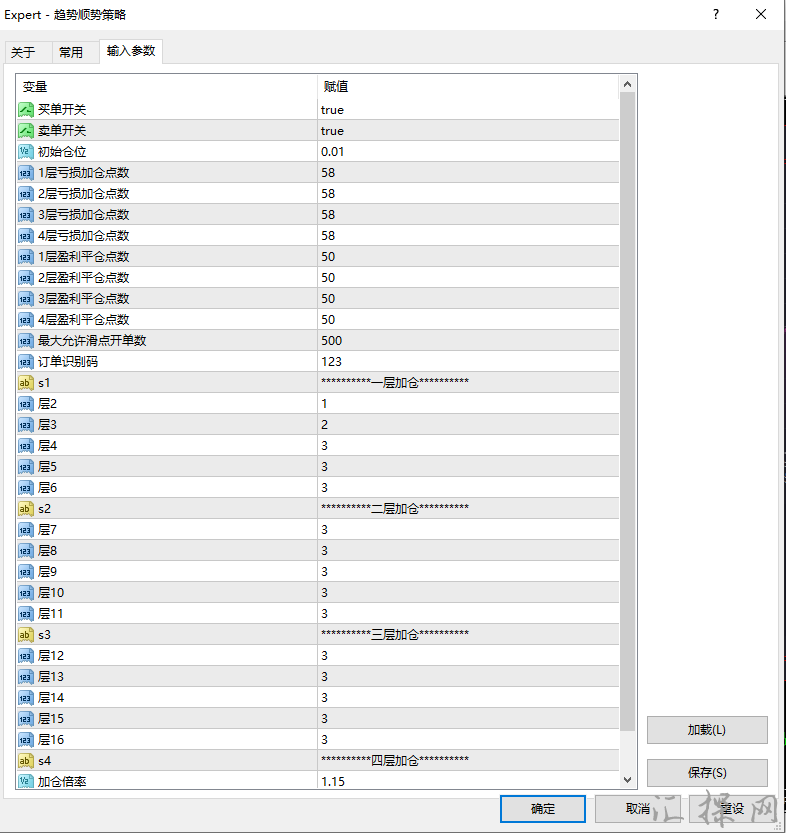Screen dimensions: 786x833
Task: Switch to the 关于 tab
Action: [x=23, y=53]
